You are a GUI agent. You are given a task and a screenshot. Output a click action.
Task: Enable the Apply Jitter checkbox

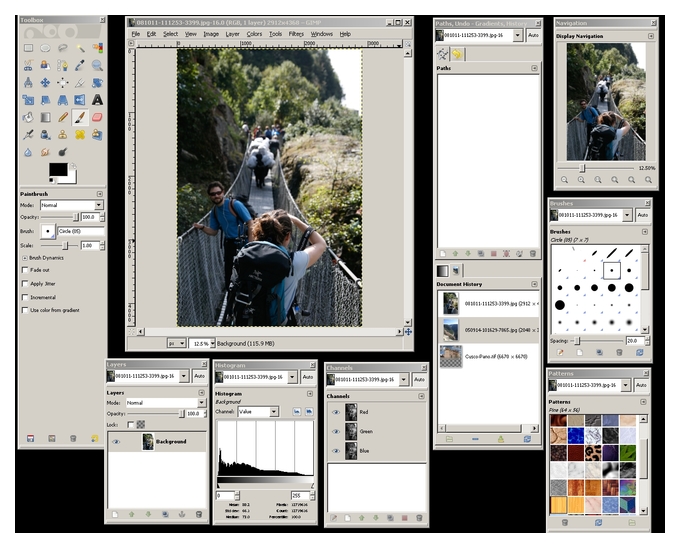[25, 284]
